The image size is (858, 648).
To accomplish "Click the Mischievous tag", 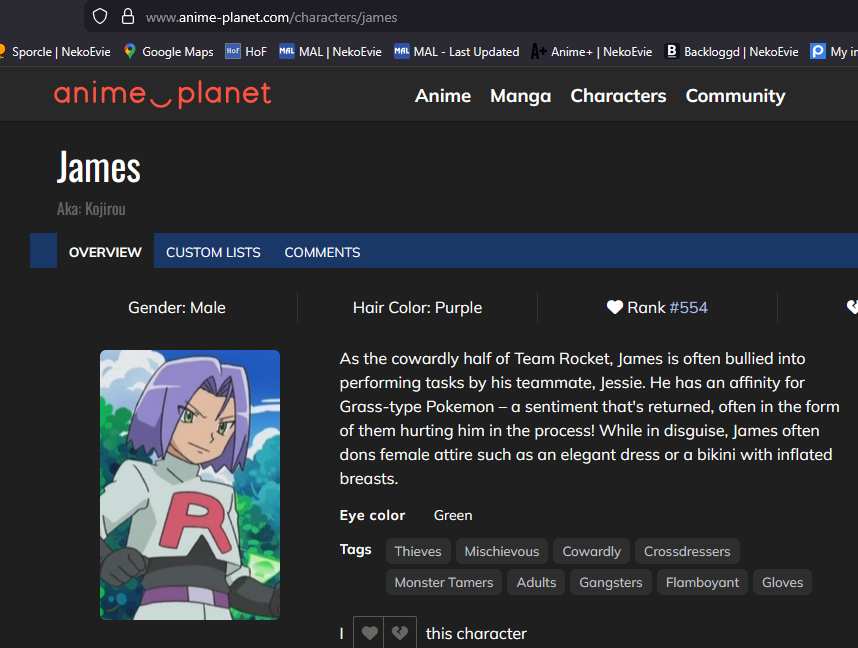I will point(502,551).
